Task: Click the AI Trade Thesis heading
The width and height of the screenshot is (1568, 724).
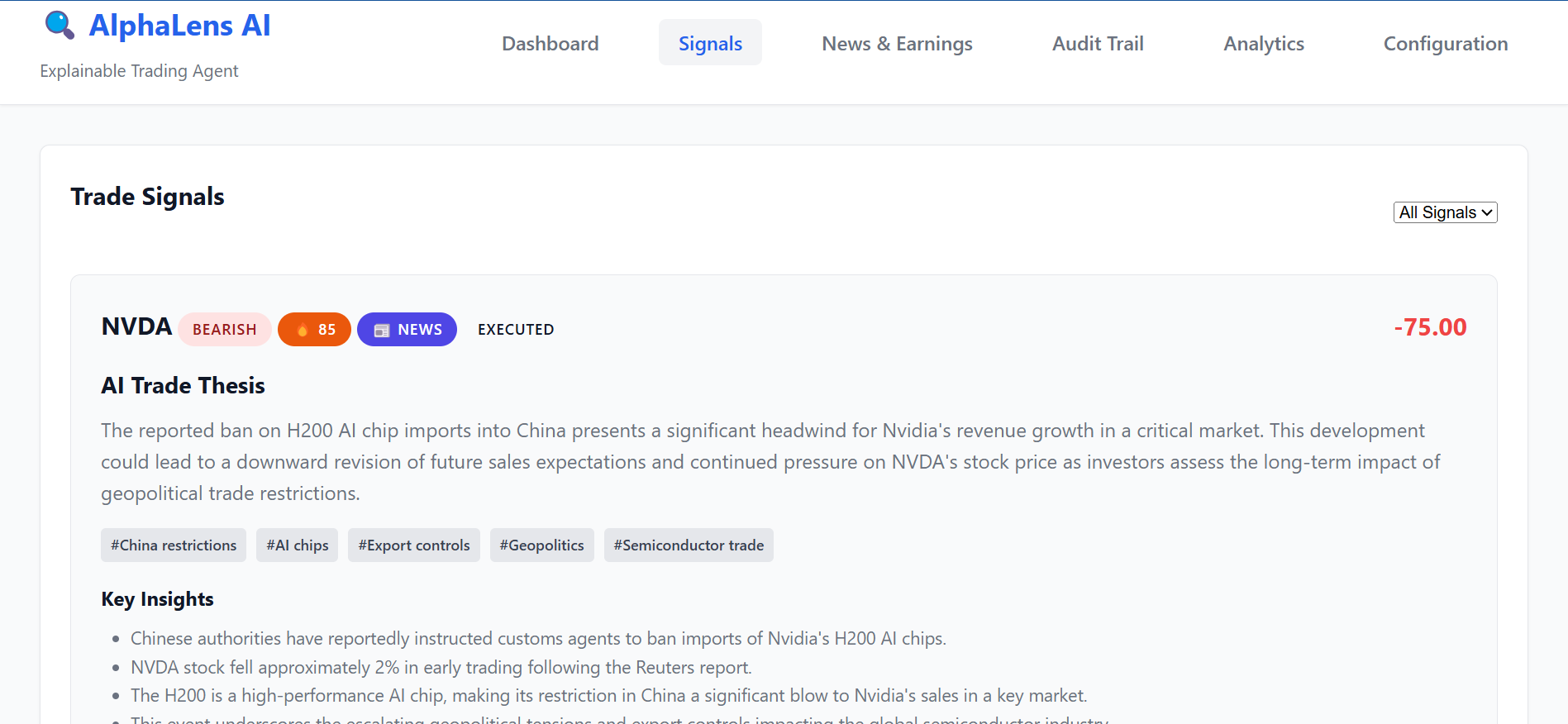Action: [x=183, y=386]
